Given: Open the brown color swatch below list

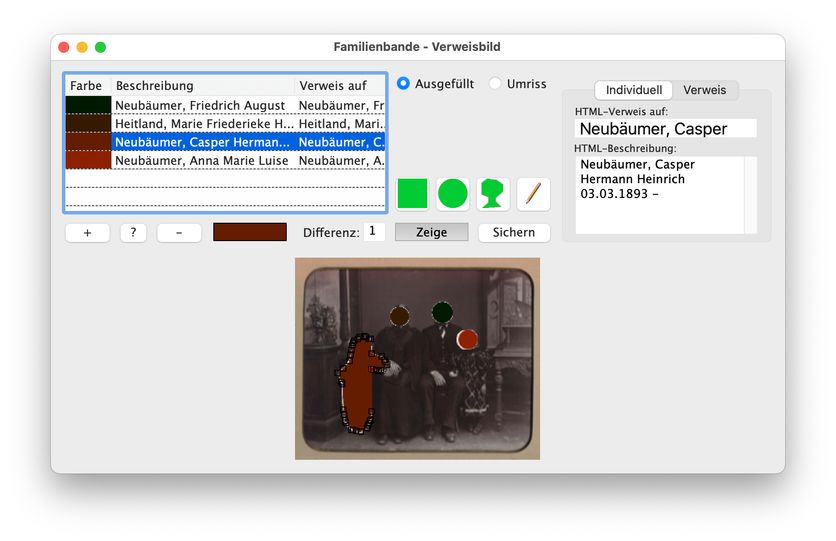Looking at the screenshot, I should (250, 232).
